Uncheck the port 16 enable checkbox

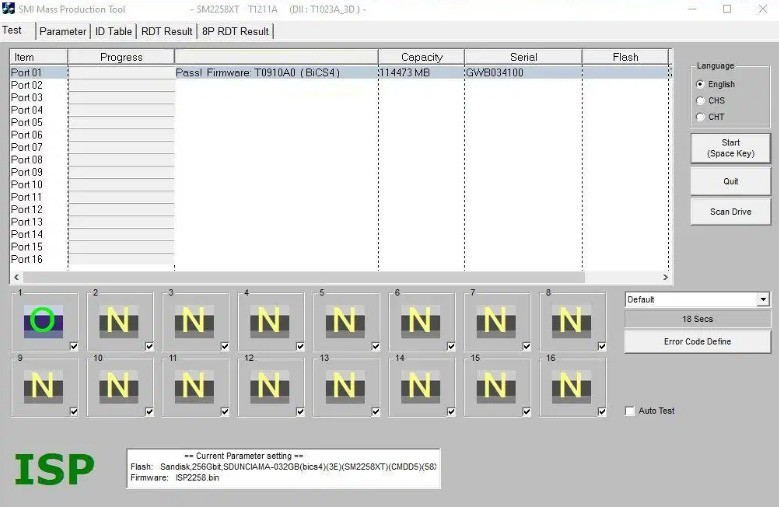click(602, 412)
